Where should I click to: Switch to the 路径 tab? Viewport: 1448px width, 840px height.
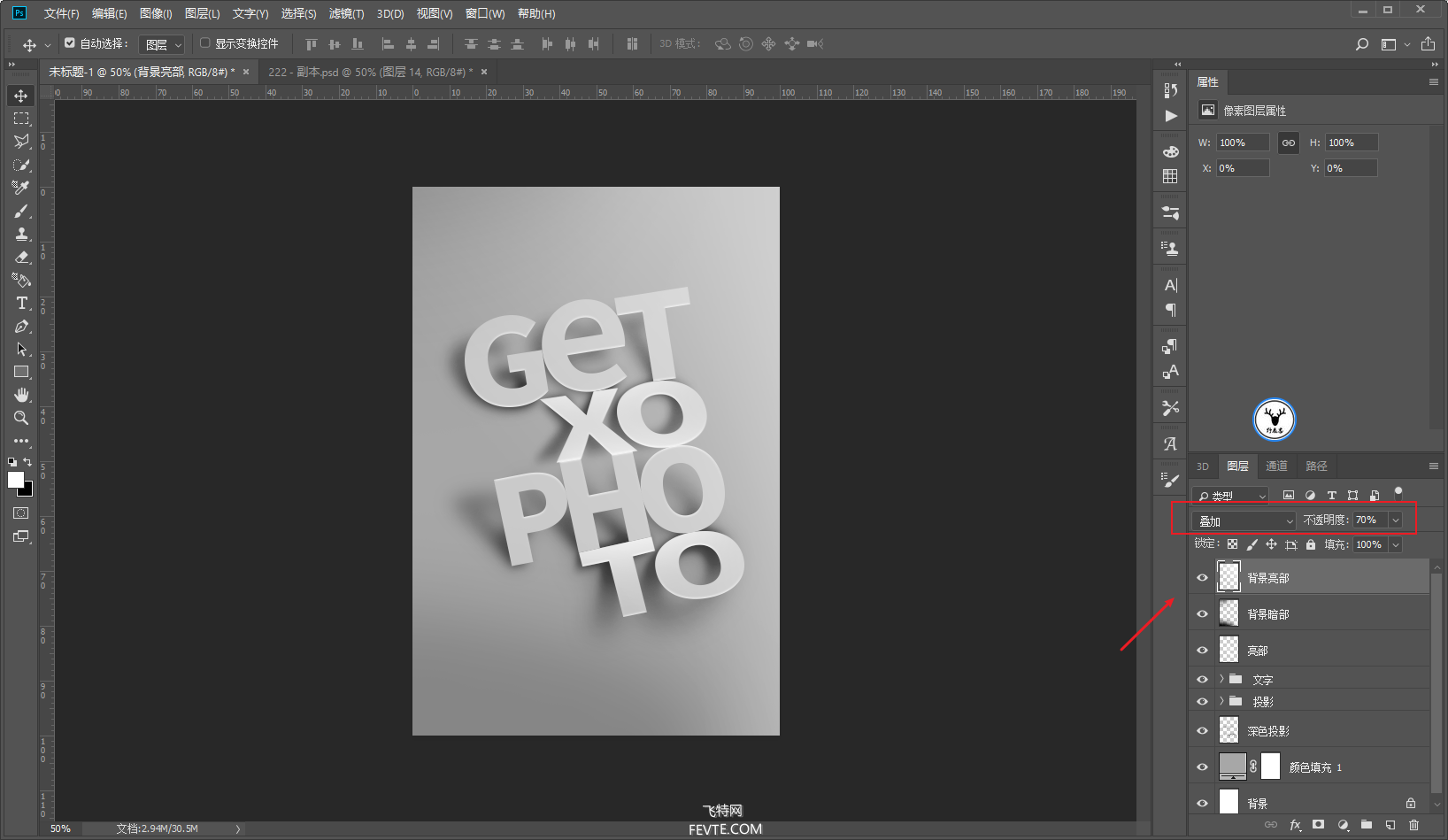pyautogui.click(x=1316, y=466)
